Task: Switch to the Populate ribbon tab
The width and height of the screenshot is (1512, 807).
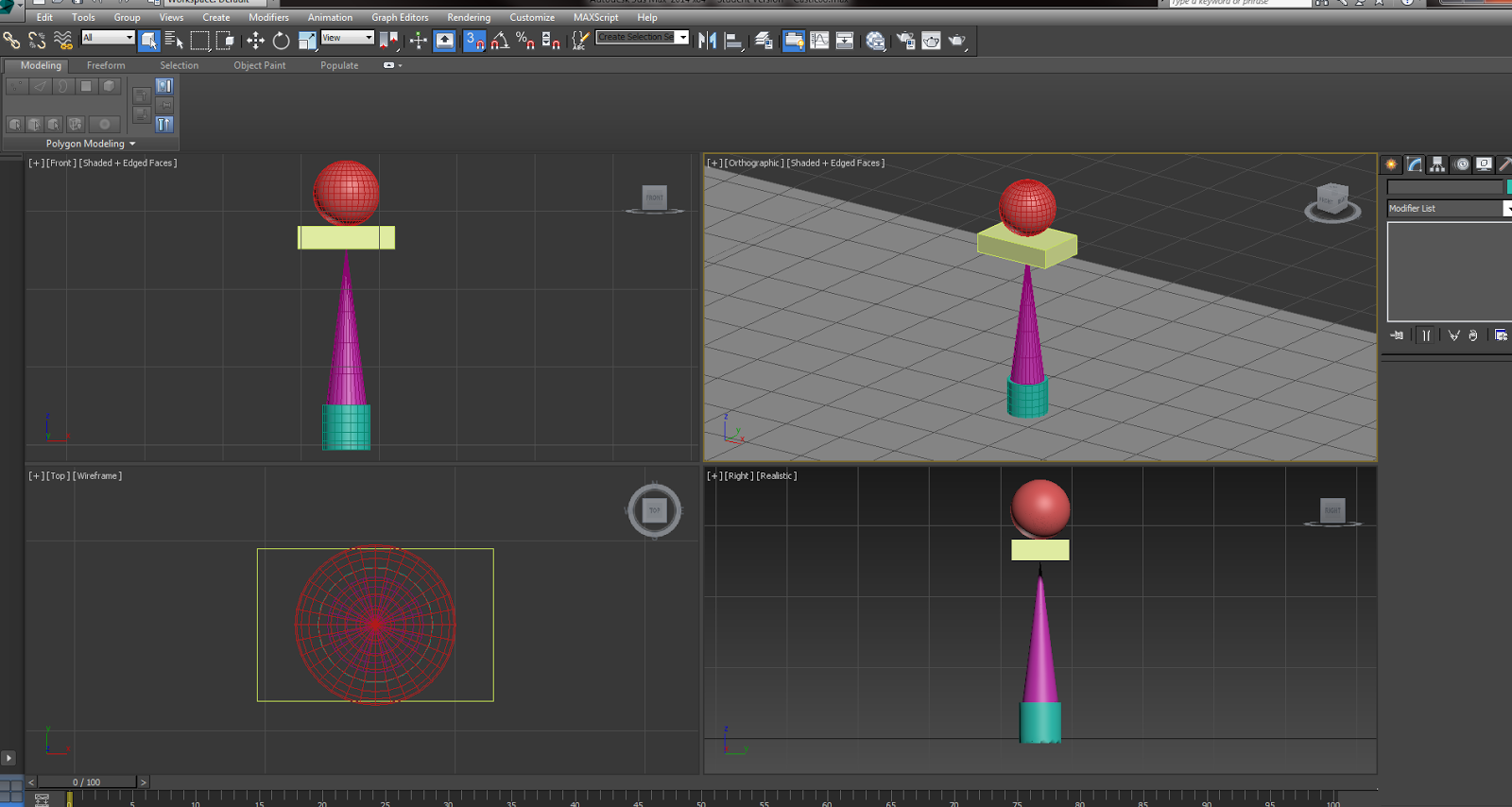Action: coord(339,65)
